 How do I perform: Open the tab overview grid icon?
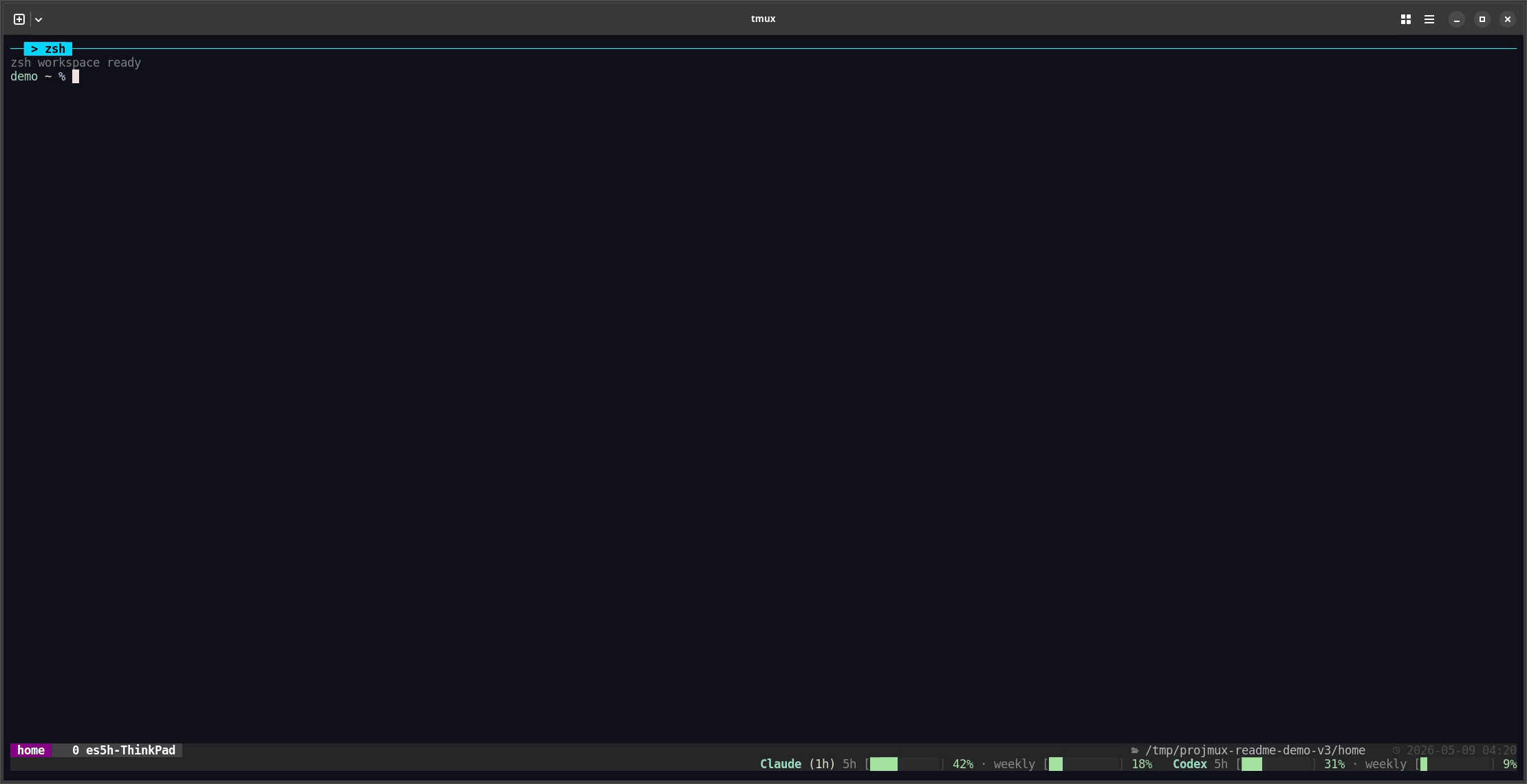pyautogui.click(x=1406, y=19)
